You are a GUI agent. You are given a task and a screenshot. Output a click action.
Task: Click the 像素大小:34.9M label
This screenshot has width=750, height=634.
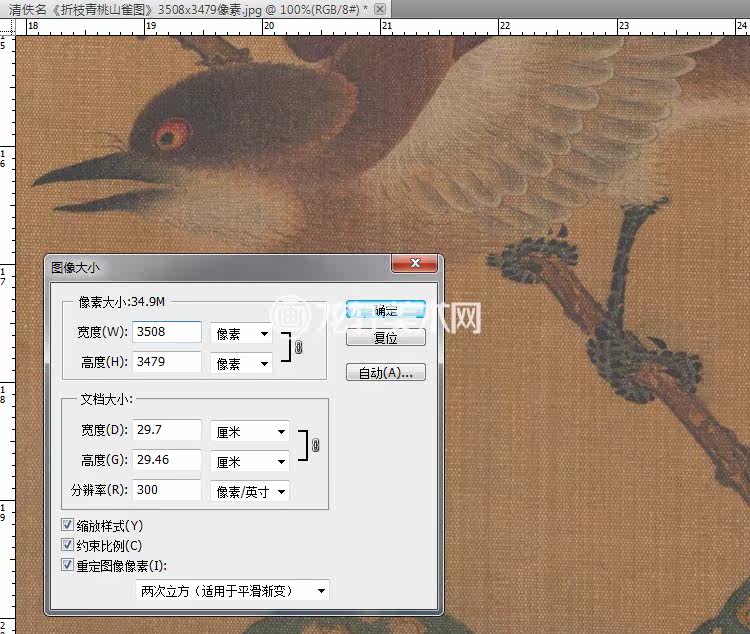(121, 302)
